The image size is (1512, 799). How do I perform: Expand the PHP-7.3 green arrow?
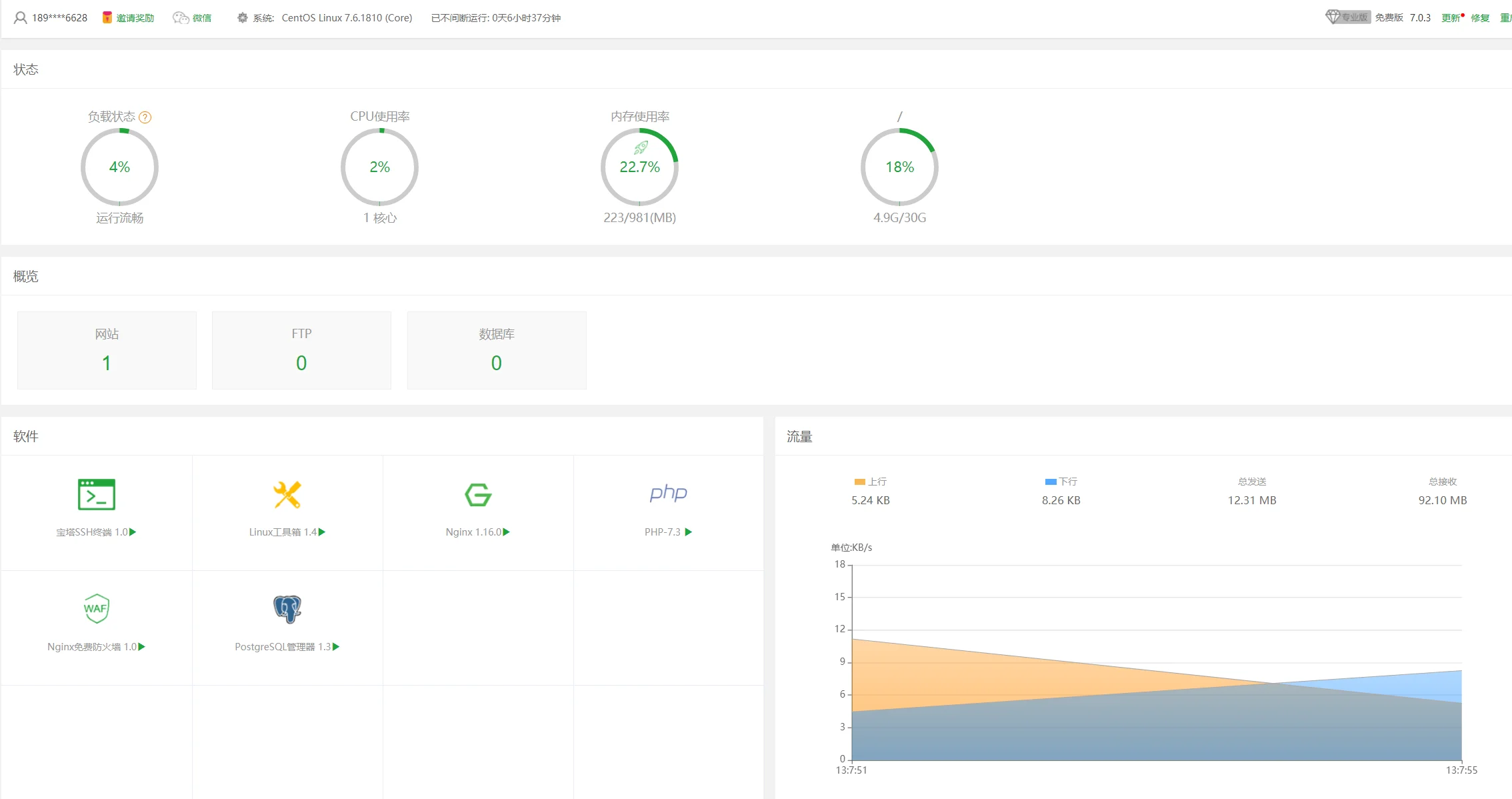[689, 532]
